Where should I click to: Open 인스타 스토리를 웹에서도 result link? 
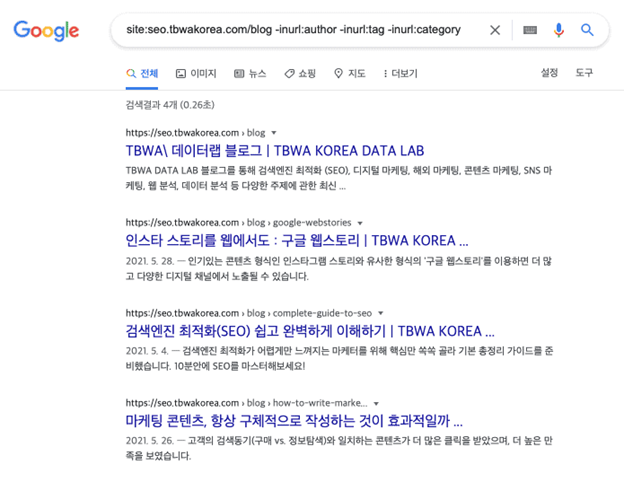297,241
